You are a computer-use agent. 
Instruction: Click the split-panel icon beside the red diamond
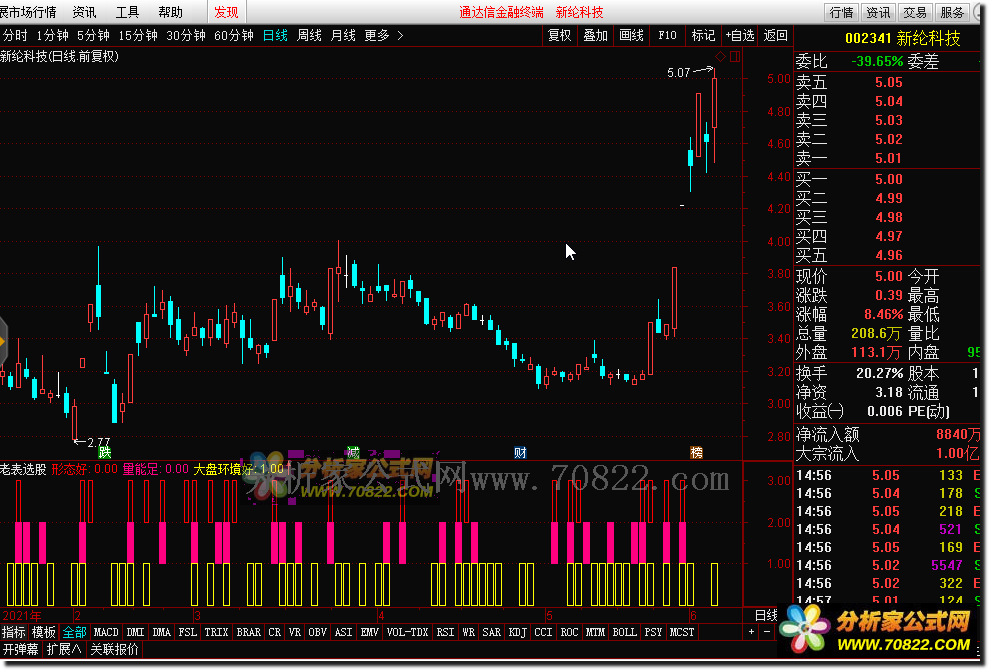pyautogui.click(x=735, y=57)
